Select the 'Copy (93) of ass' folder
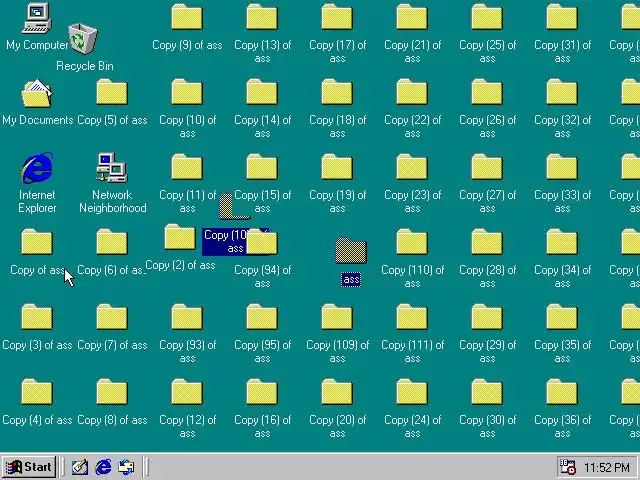The width and height of the screenshot is (640, 480). [x=187, y=318]
